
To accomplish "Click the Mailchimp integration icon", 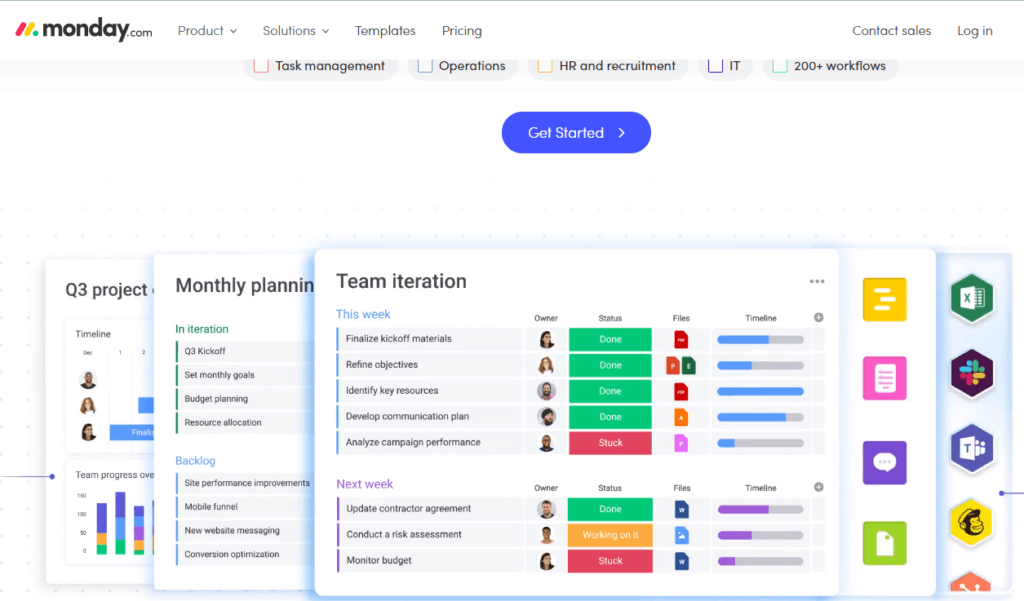I will click(x=971, y=524).
